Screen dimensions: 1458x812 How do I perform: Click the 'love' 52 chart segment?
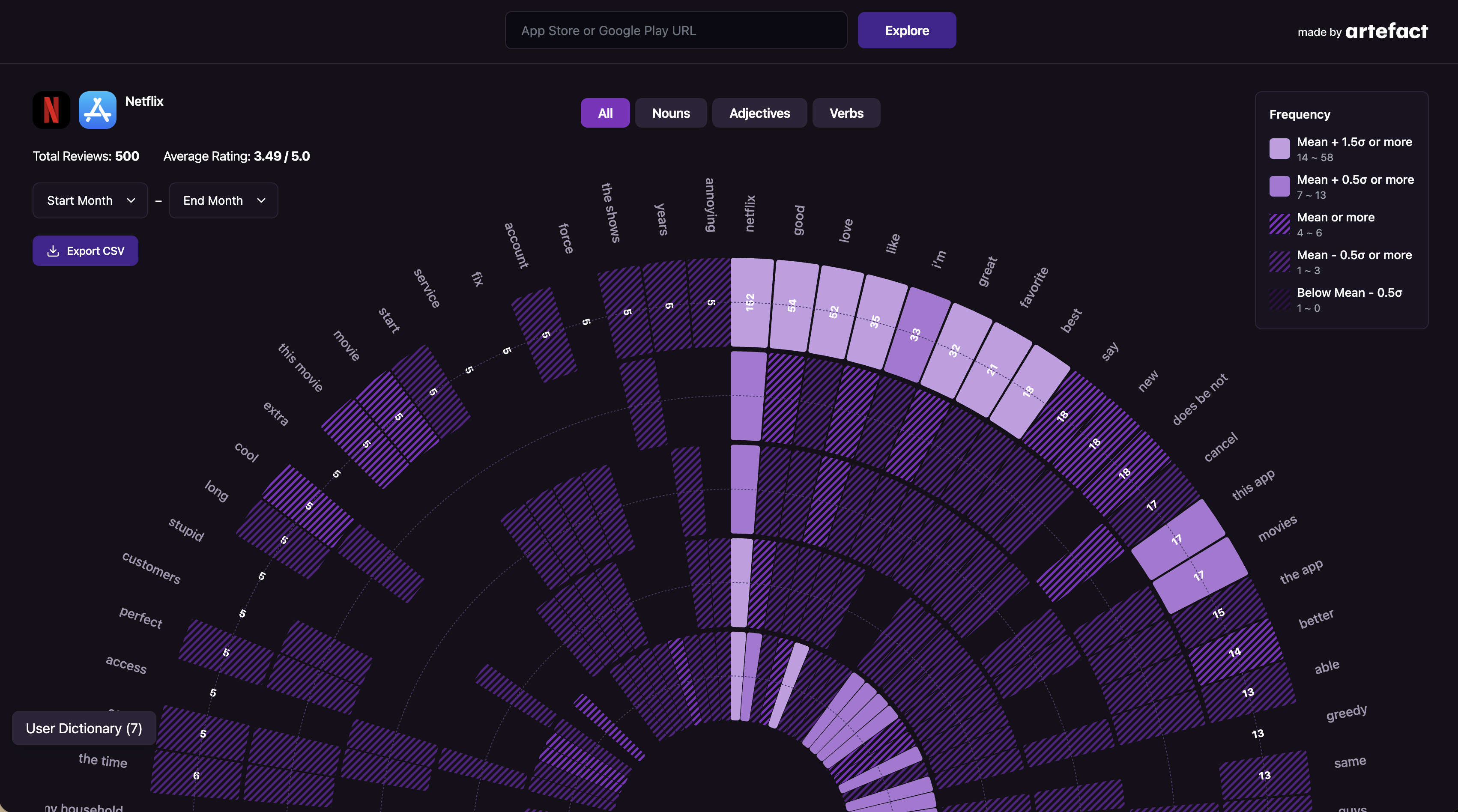coord(834,312)
